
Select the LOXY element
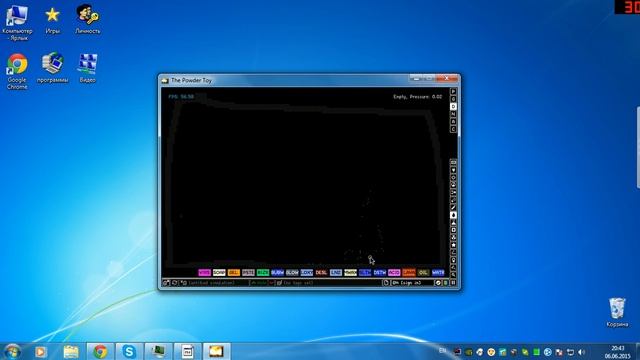coord(307,272)
